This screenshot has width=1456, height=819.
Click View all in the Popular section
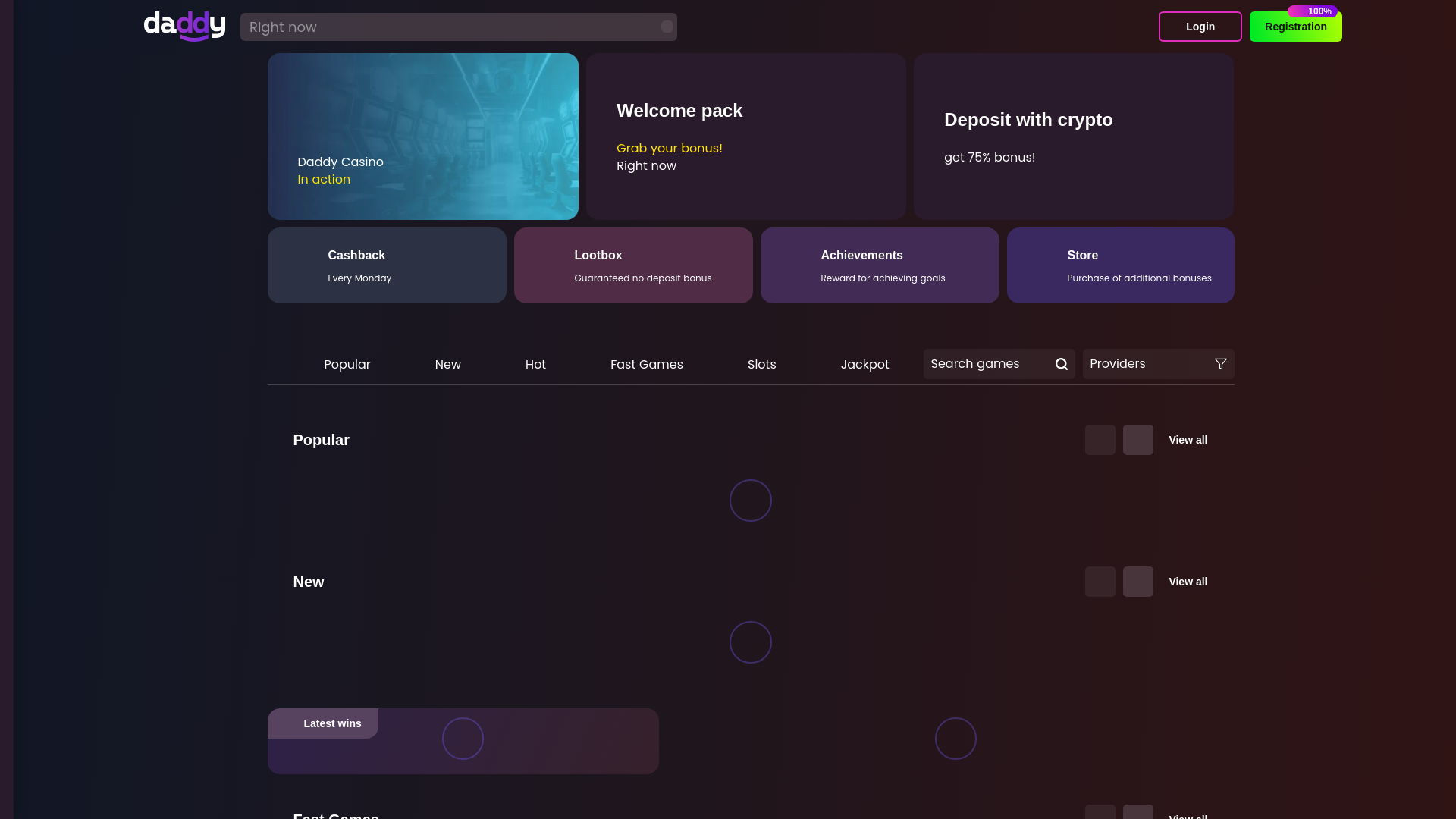point(1188,440)
